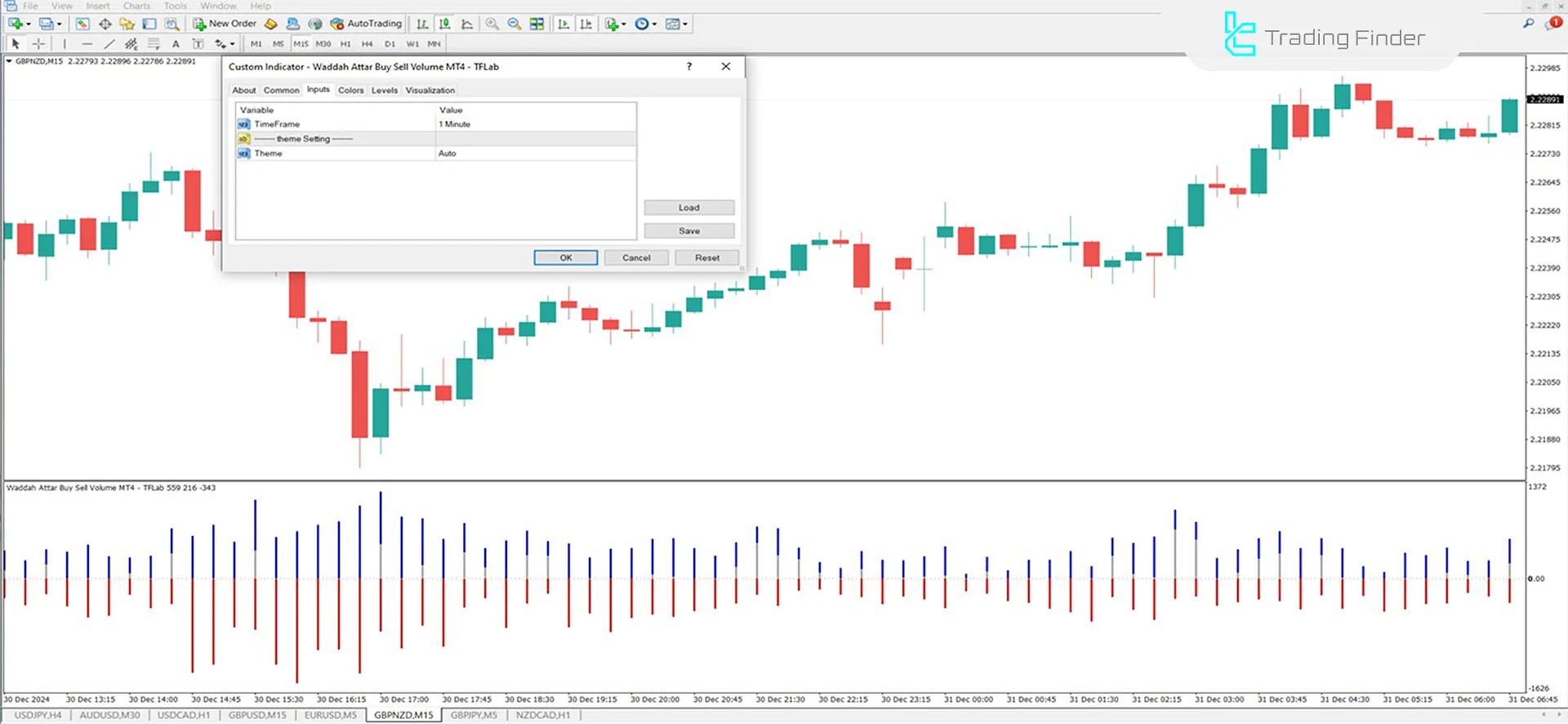Switch chart to M30 timeframe
Screen dimensions: 1568x724
click(323, 44)
